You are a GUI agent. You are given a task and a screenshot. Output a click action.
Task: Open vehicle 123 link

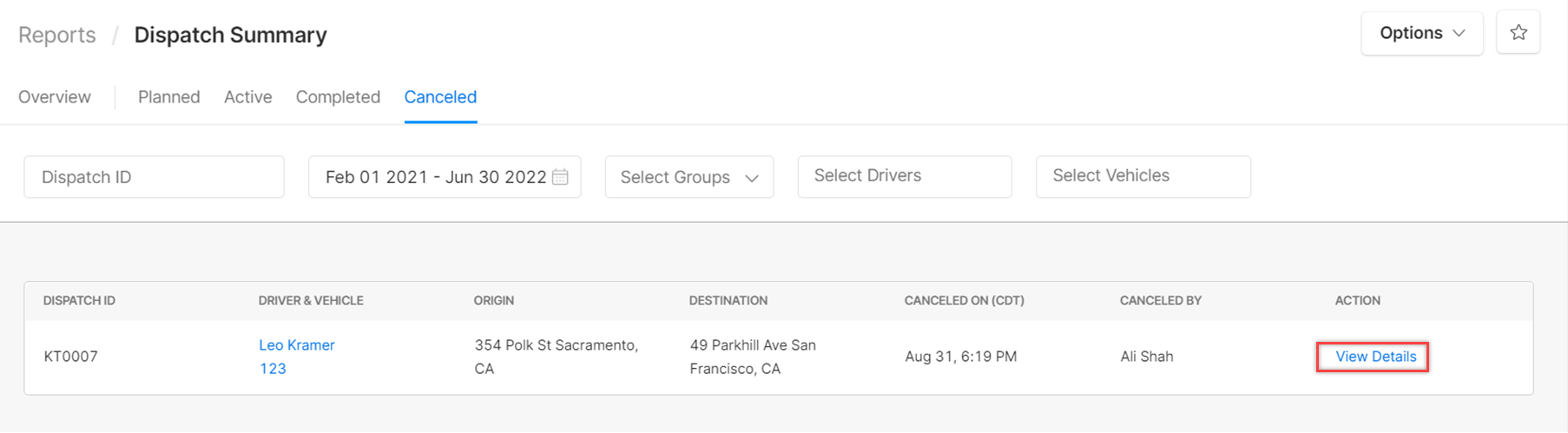[273, 369]
